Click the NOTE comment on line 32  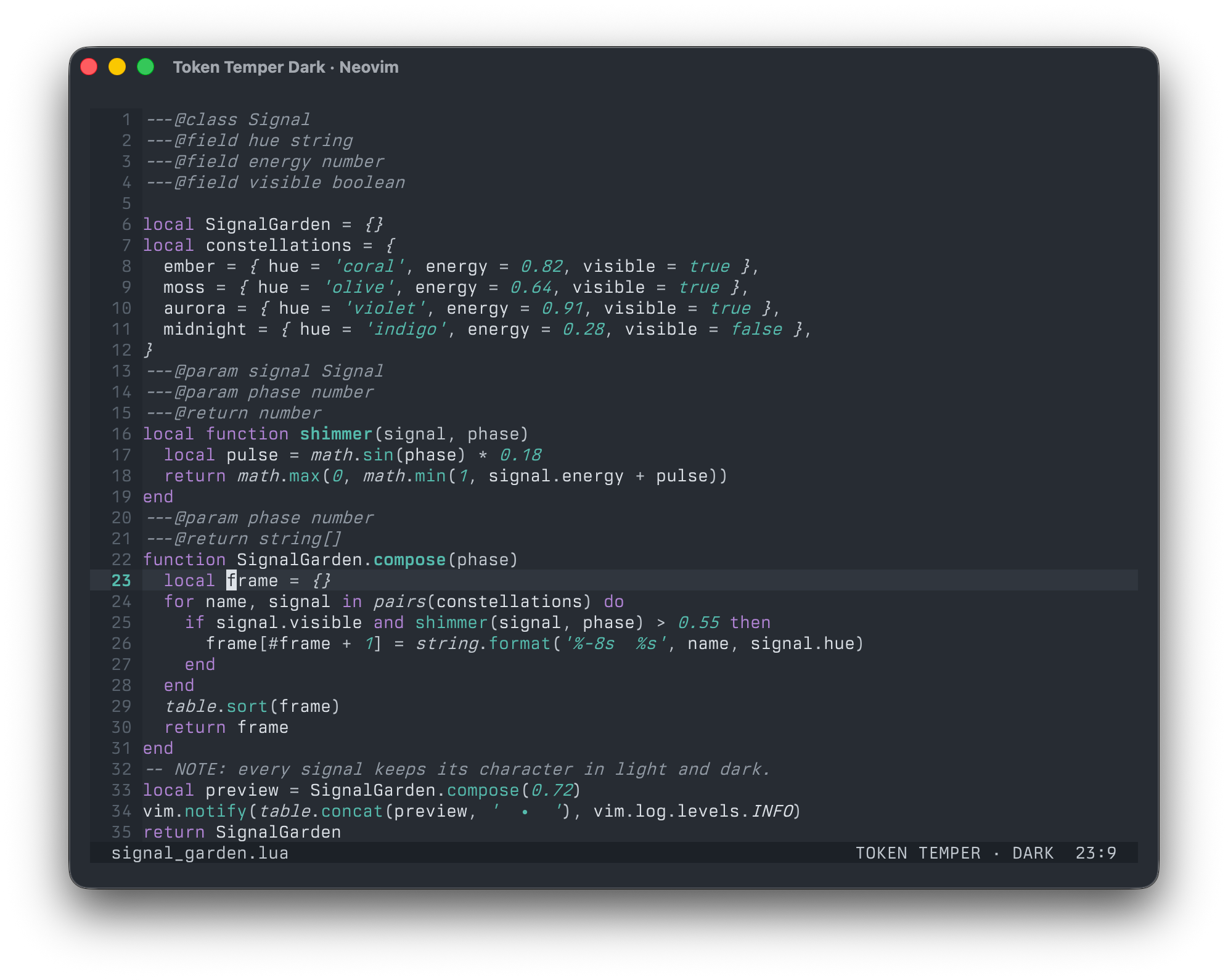pyautogui.click(x=457, y=769)
